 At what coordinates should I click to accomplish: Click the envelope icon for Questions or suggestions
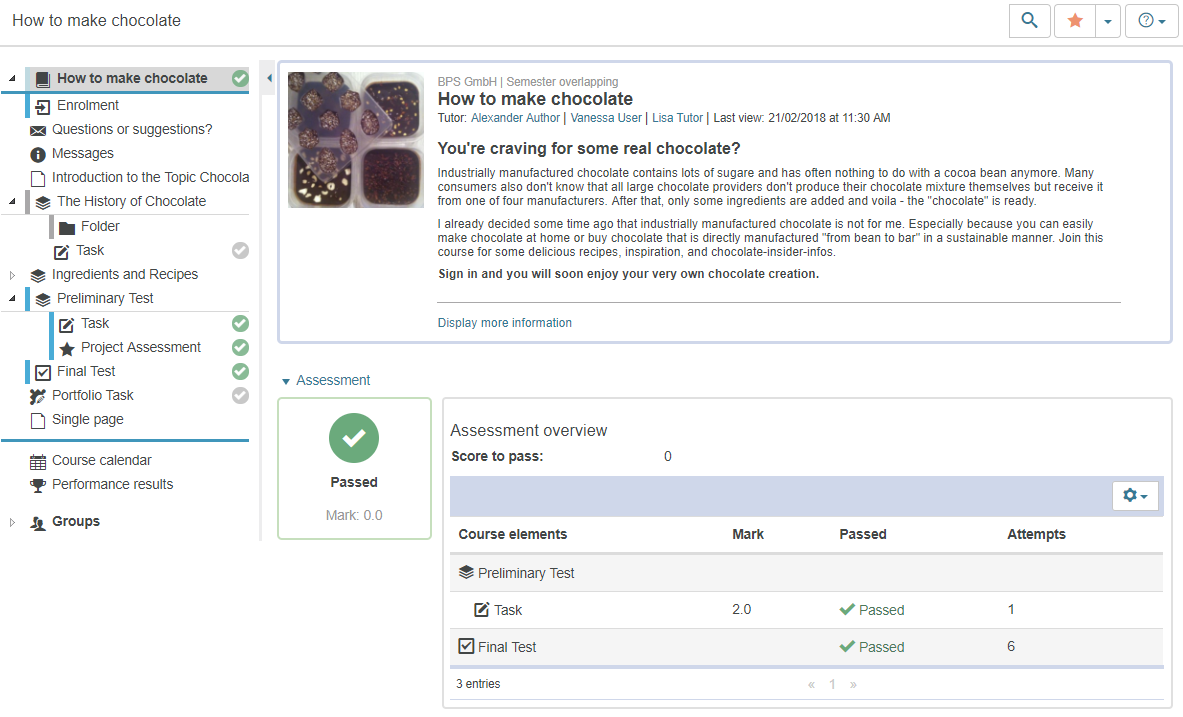tap(38, 130)
